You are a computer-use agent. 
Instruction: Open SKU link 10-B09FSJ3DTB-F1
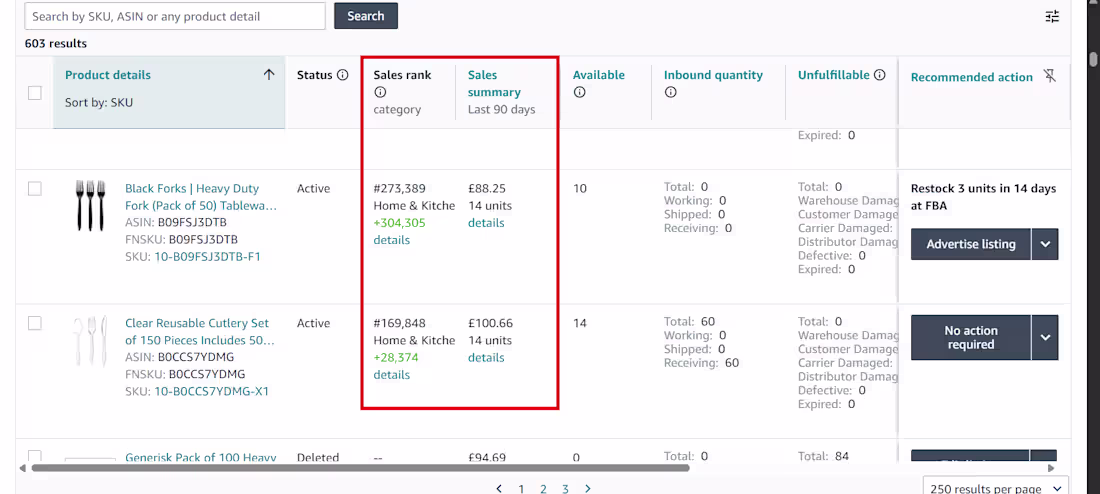(207, 257)
